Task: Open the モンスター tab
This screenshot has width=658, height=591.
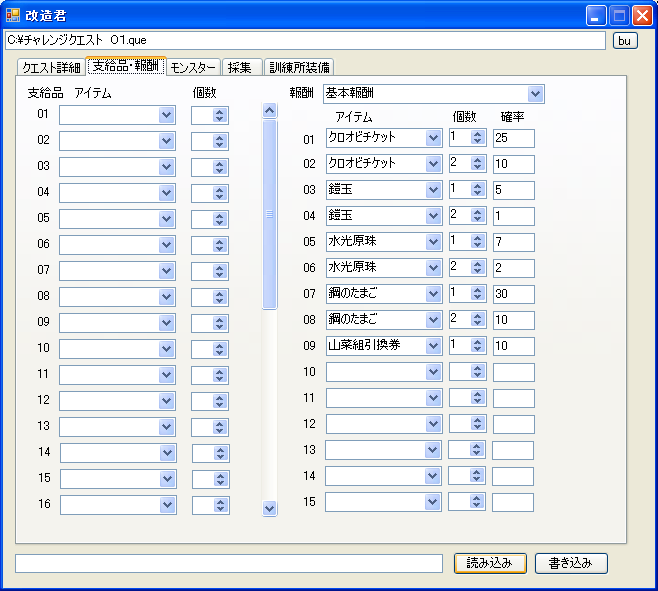Action: click(192, 68)
